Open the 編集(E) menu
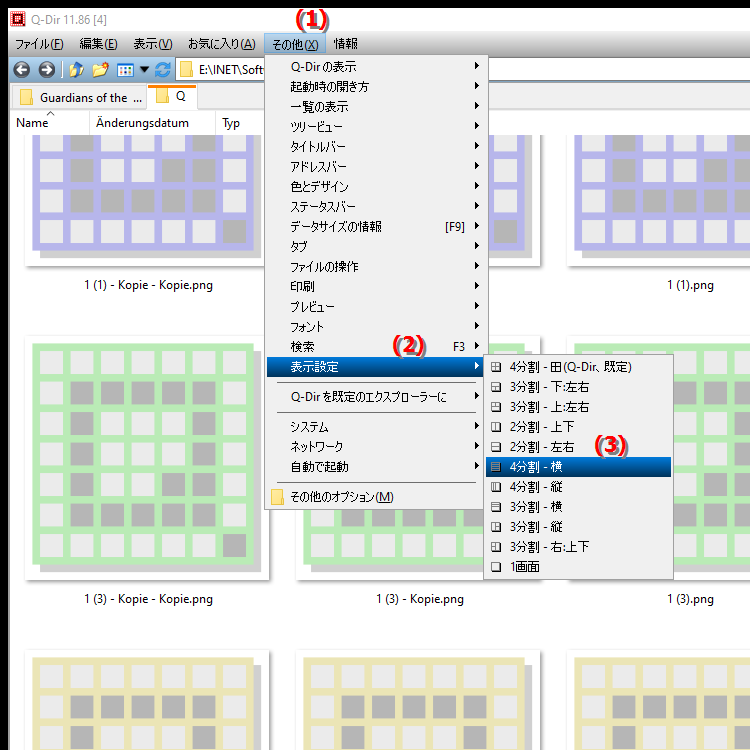The image size is (750, 750). coord(99,44)
